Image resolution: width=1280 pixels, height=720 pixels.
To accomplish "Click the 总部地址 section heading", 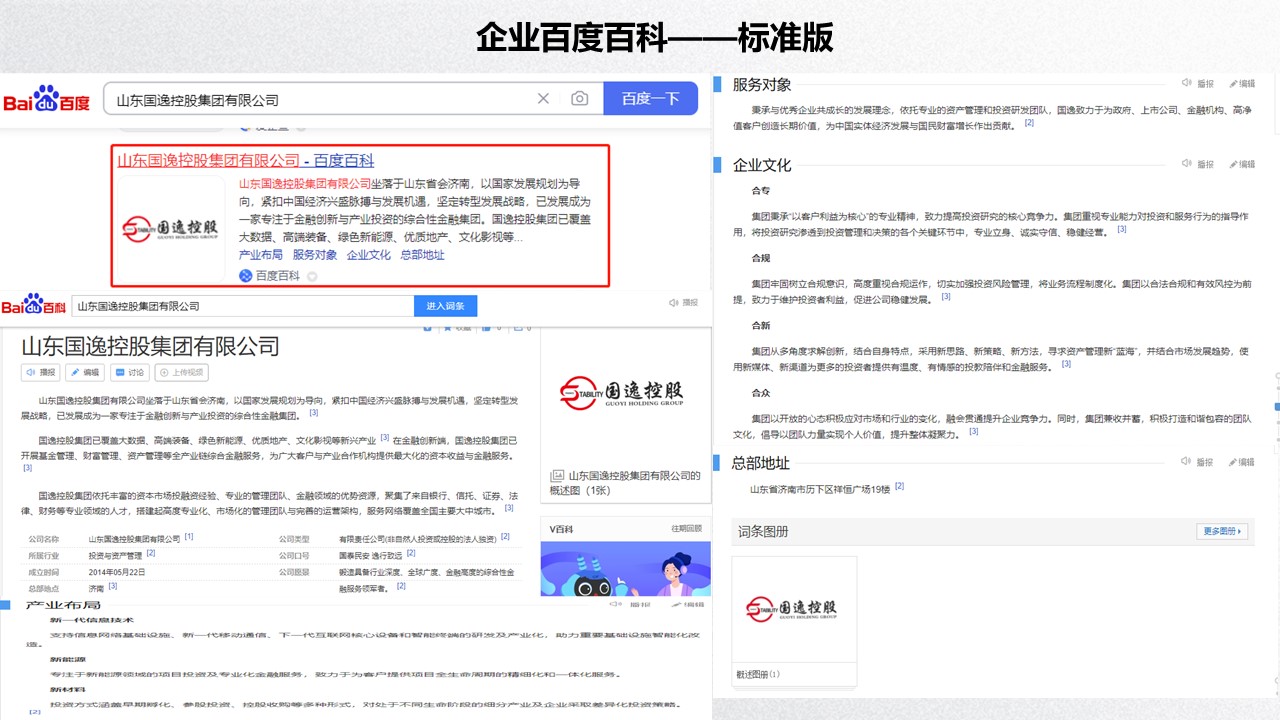I will click(x=762, y=463).
